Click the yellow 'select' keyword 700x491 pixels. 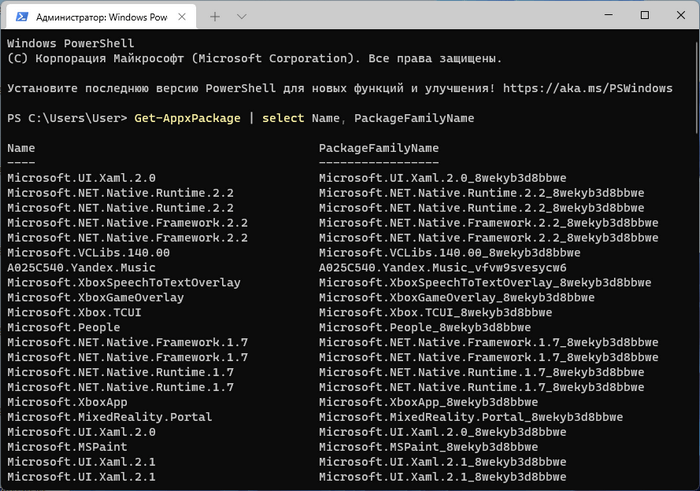(283, 118)
